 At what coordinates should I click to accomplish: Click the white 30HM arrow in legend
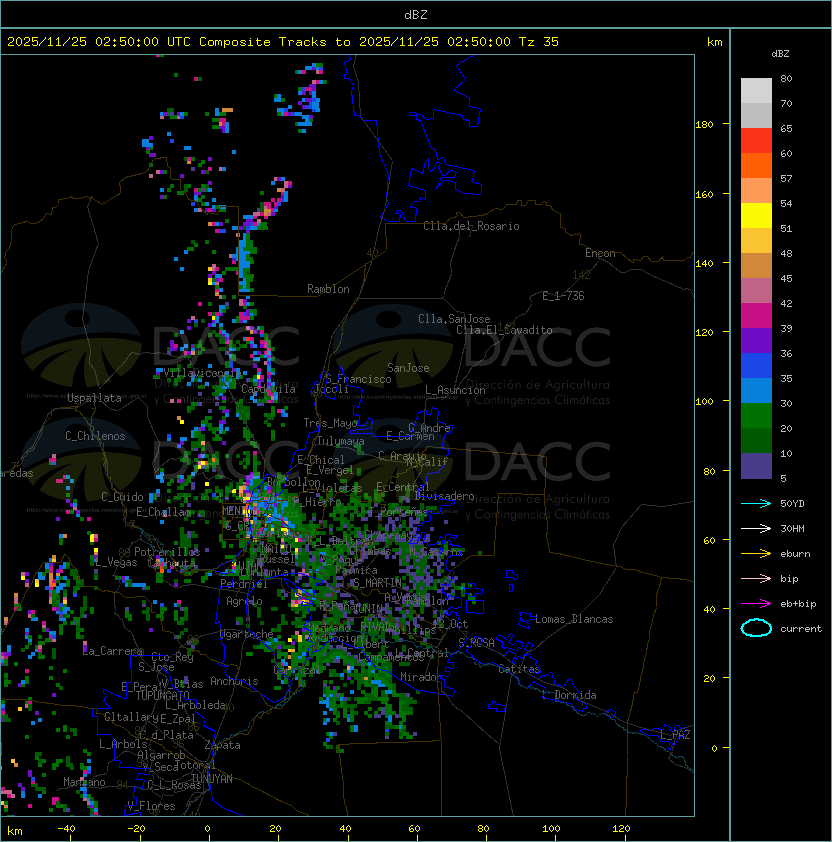(756, 528)
